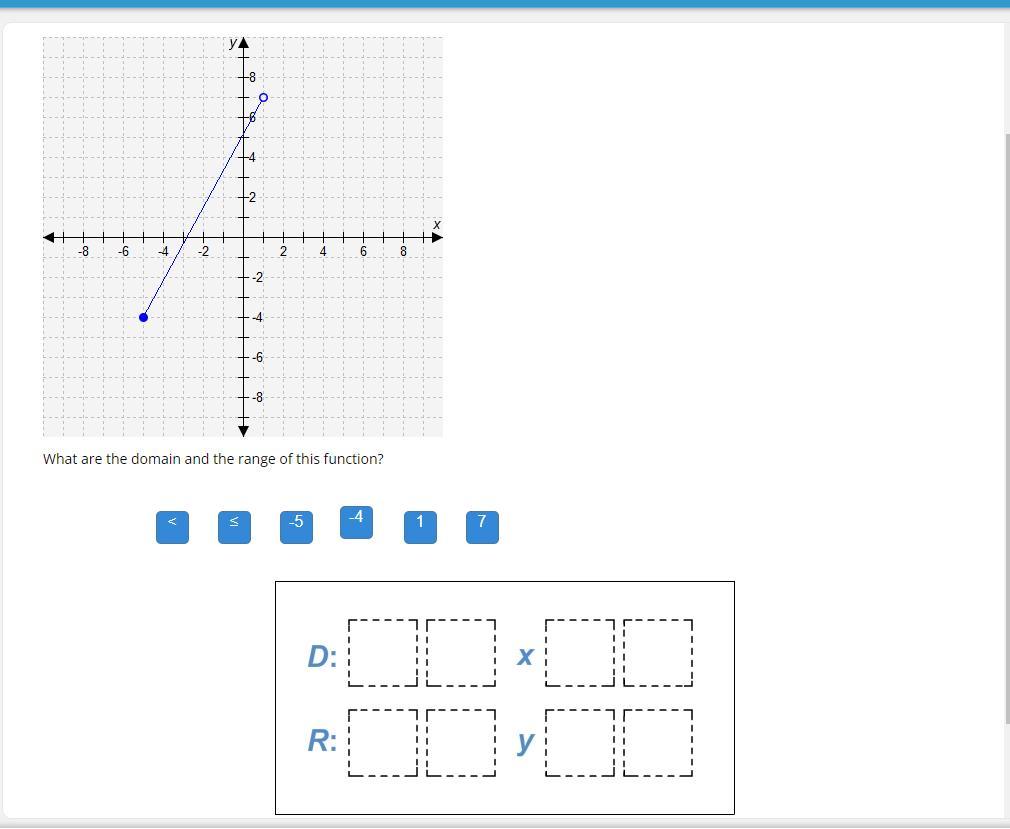This screenshot has height=829, width=1010.
Task: Click the filled blue endpoint on the graph
Action: pyautogui.click(x=143, y=317)
